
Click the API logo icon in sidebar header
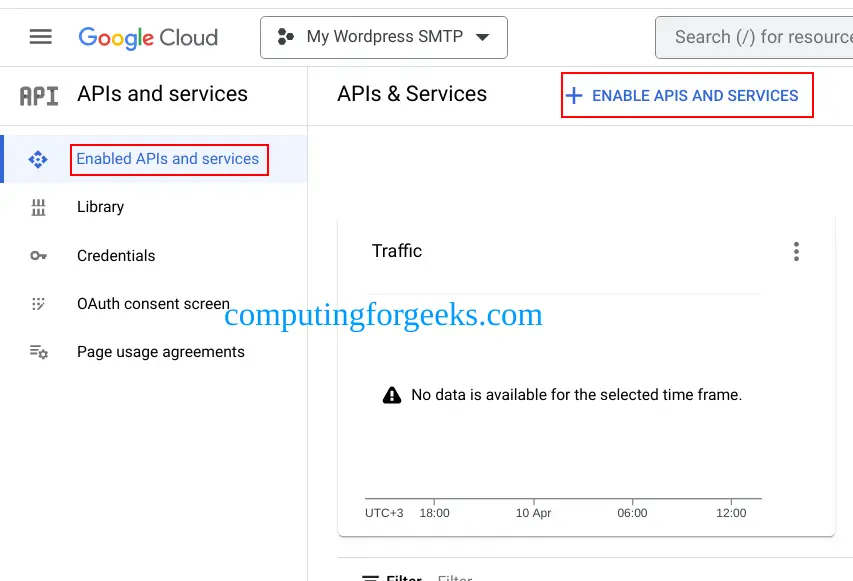point(39,96)
